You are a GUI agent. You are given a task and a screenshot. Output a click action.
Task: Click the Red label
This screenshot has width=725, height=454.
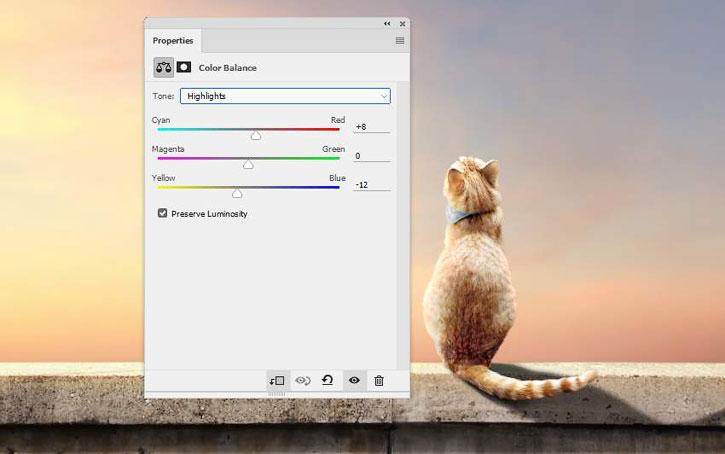coord(338,120)
